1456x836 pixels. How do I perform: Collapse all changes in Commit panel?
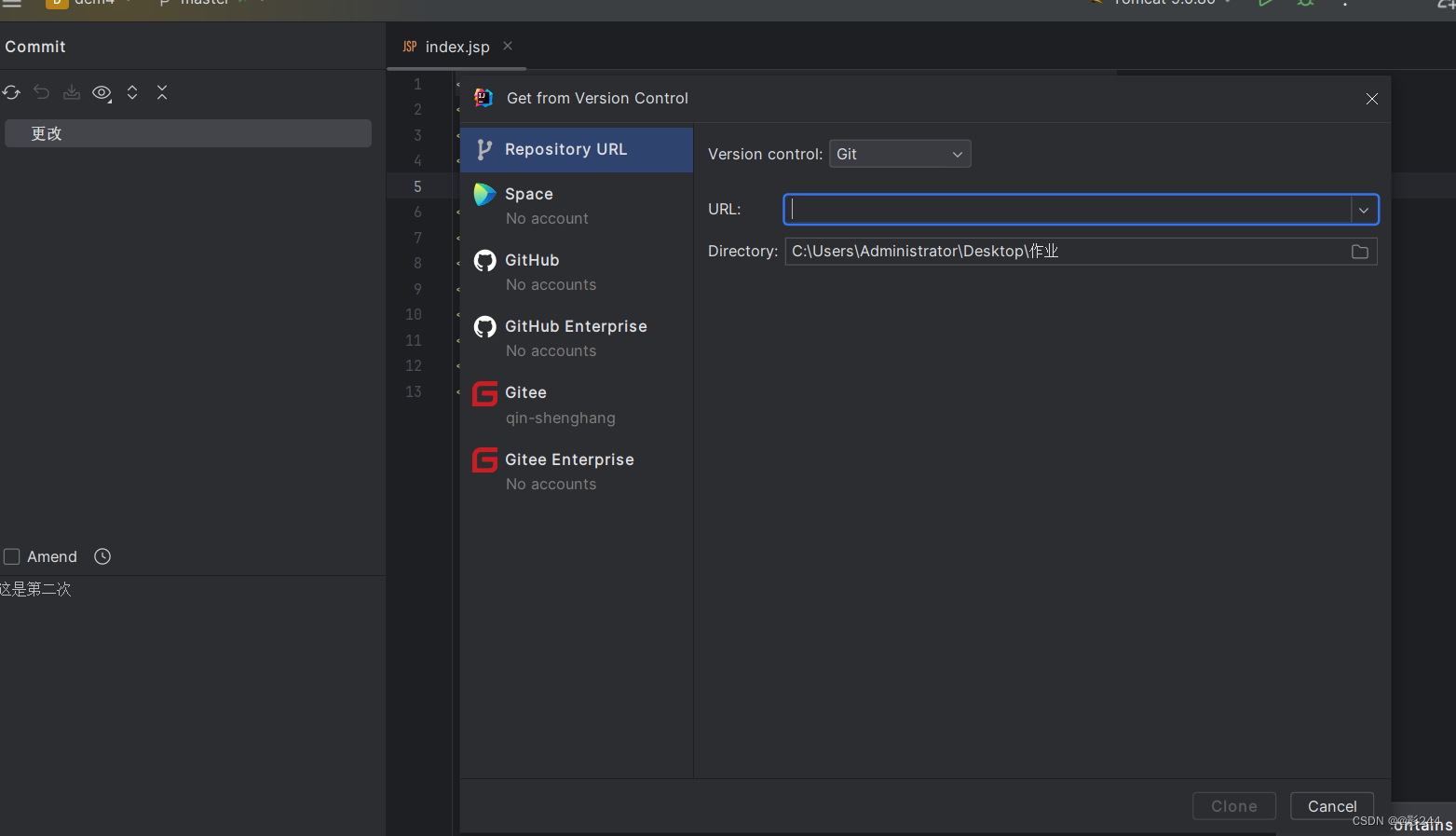click(162, 92)
